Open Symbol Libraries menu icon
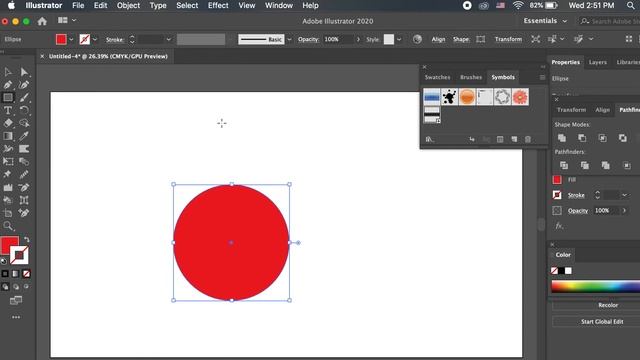This screenshot has height=360, width=640. click(429, 140)
